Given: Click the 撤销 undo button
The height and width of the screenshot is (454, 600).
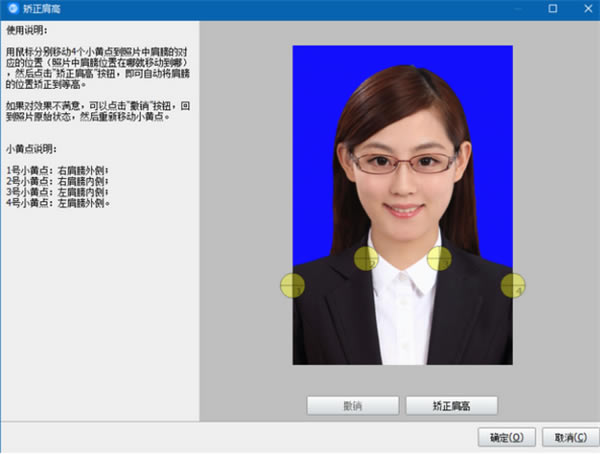Looking at the screenshot, I should [x=353, y=406].
